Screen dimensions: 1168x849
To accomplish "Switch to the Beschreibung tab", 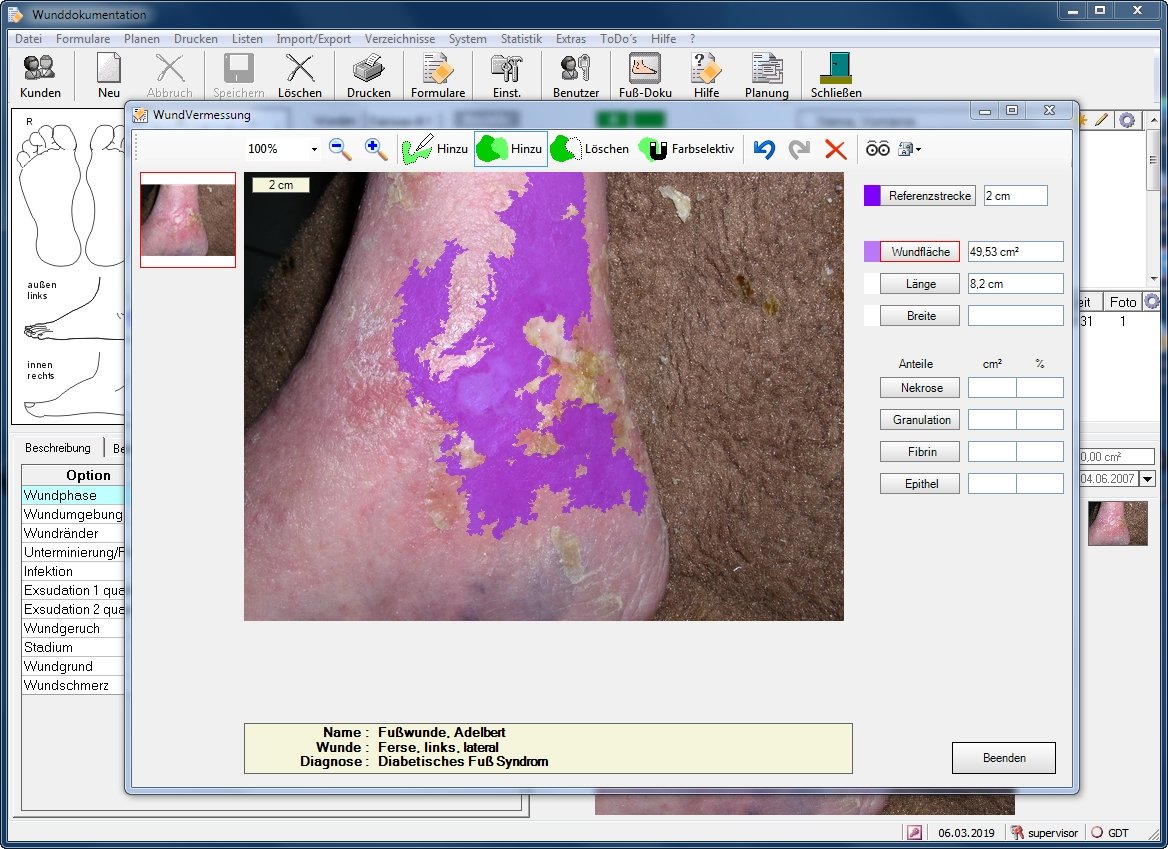I will (x=57, y=448).
